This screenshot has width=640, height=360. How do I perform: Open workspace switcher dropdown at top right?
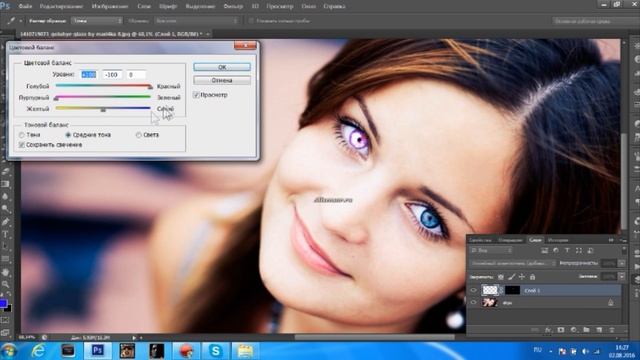[596, 21]
